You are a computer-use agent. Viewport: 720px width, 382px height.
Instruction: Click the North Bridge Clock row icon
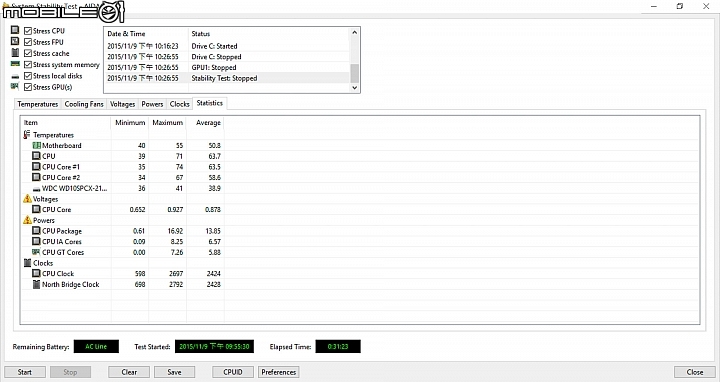[36, 284]
